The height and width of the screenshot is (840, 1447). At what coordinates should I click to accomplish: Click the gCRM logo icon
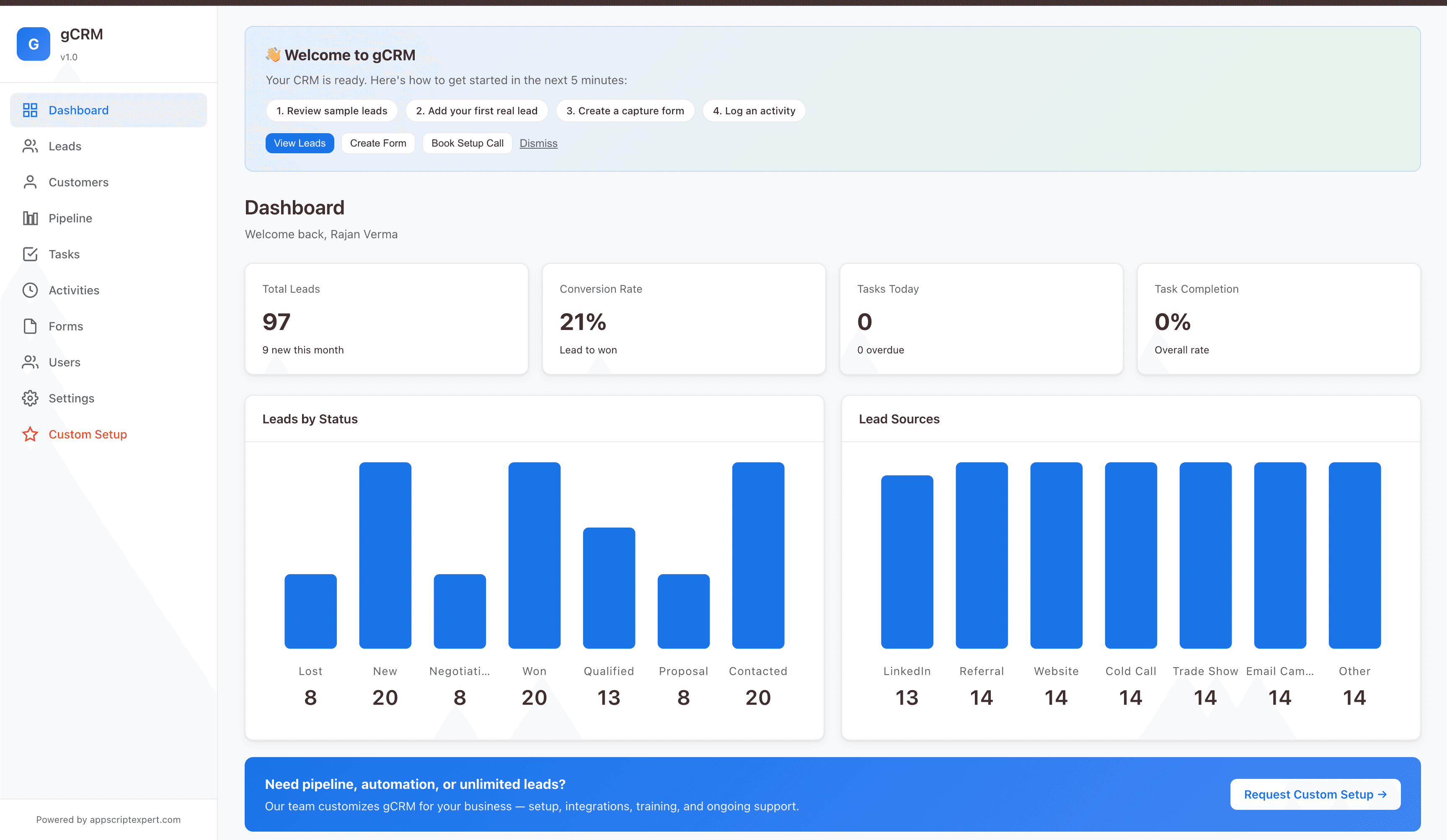pyautogui.click(x=33, y=44)
